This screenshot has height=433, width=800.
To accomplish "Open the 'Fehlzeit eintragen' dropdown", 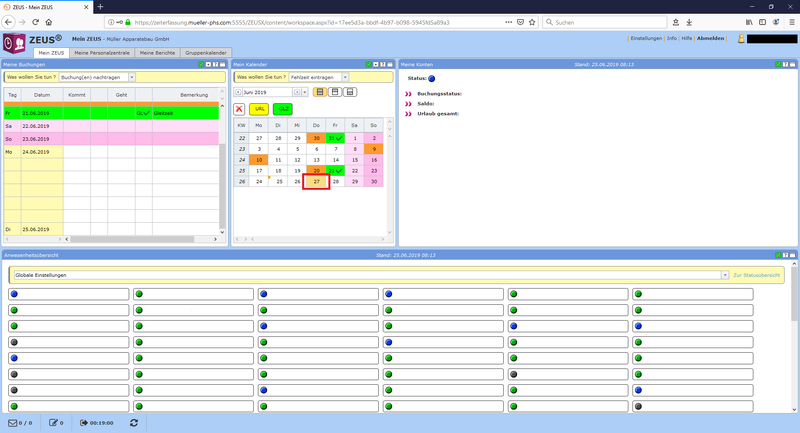I will tap(345, 77).
